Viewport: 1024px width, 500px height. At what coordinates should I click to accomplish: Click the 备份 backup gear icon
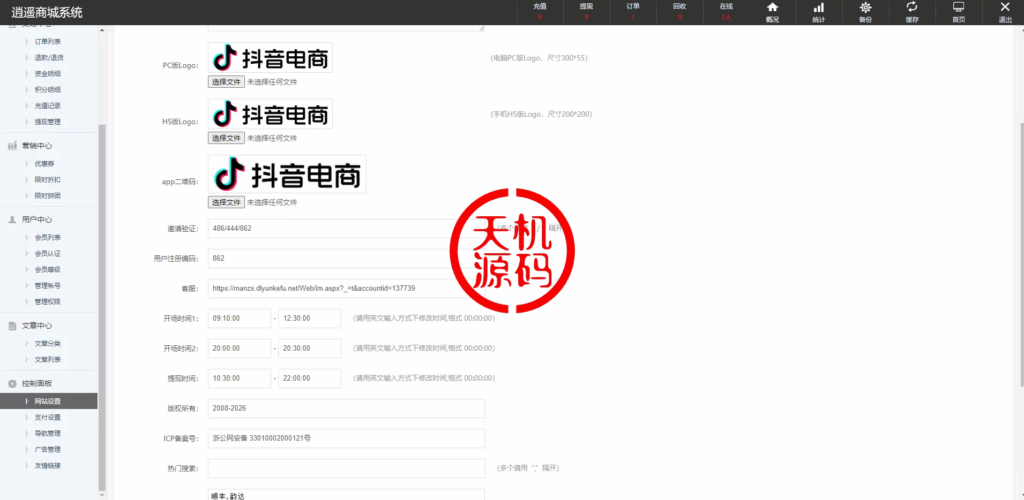pyautogui.click(x=865, y=8)
